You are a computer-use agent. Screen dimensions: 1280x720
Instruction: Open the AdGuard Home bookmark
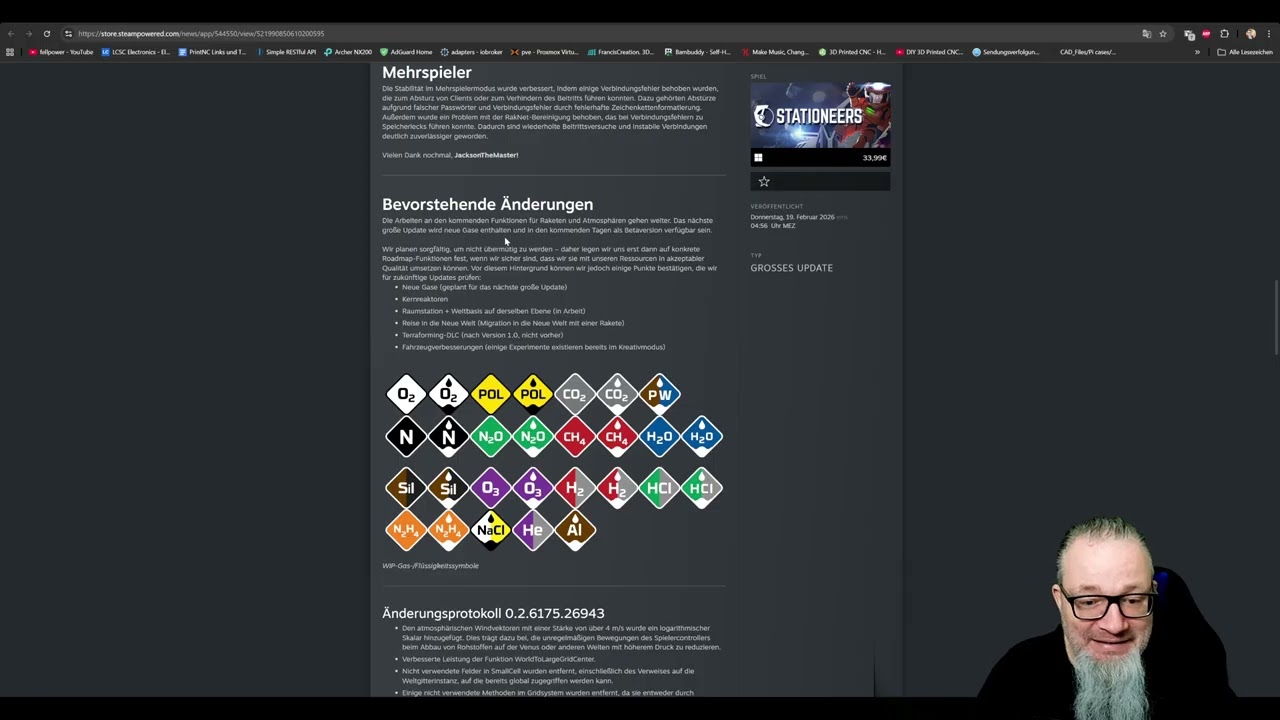click(406, 52)
